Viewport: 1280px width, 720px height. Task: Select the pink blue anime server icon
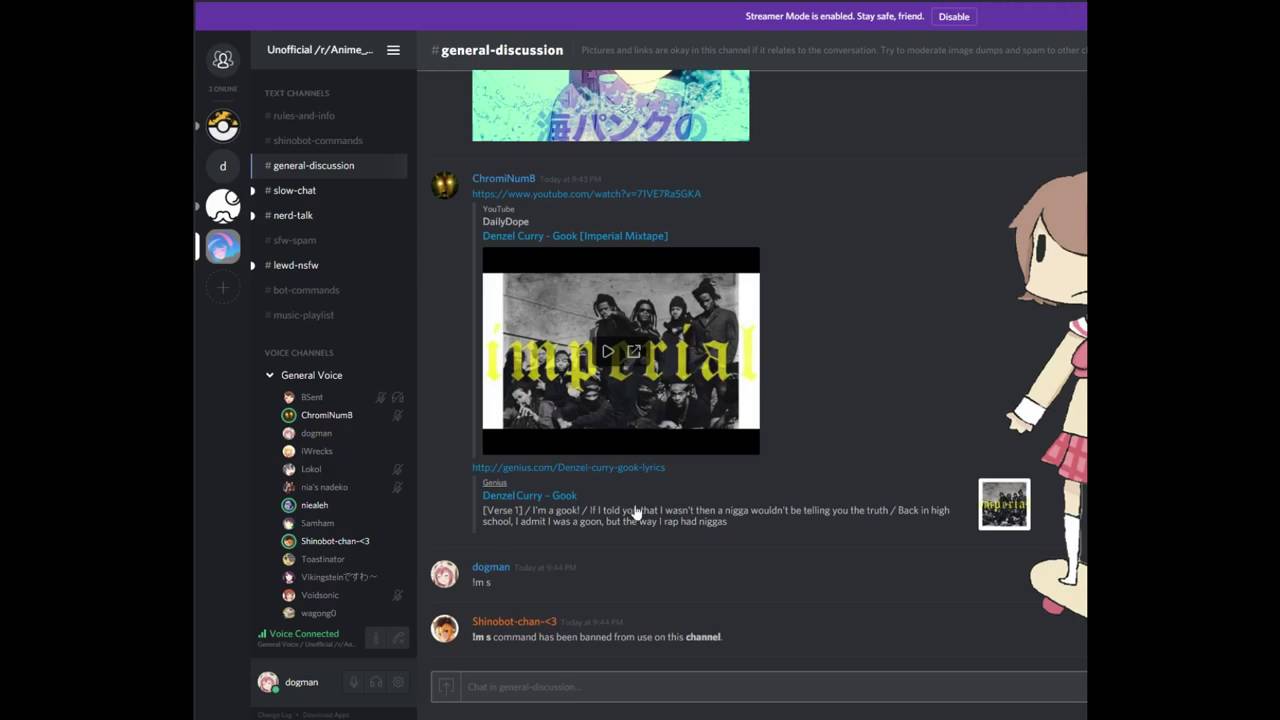[x=223, y=246]
